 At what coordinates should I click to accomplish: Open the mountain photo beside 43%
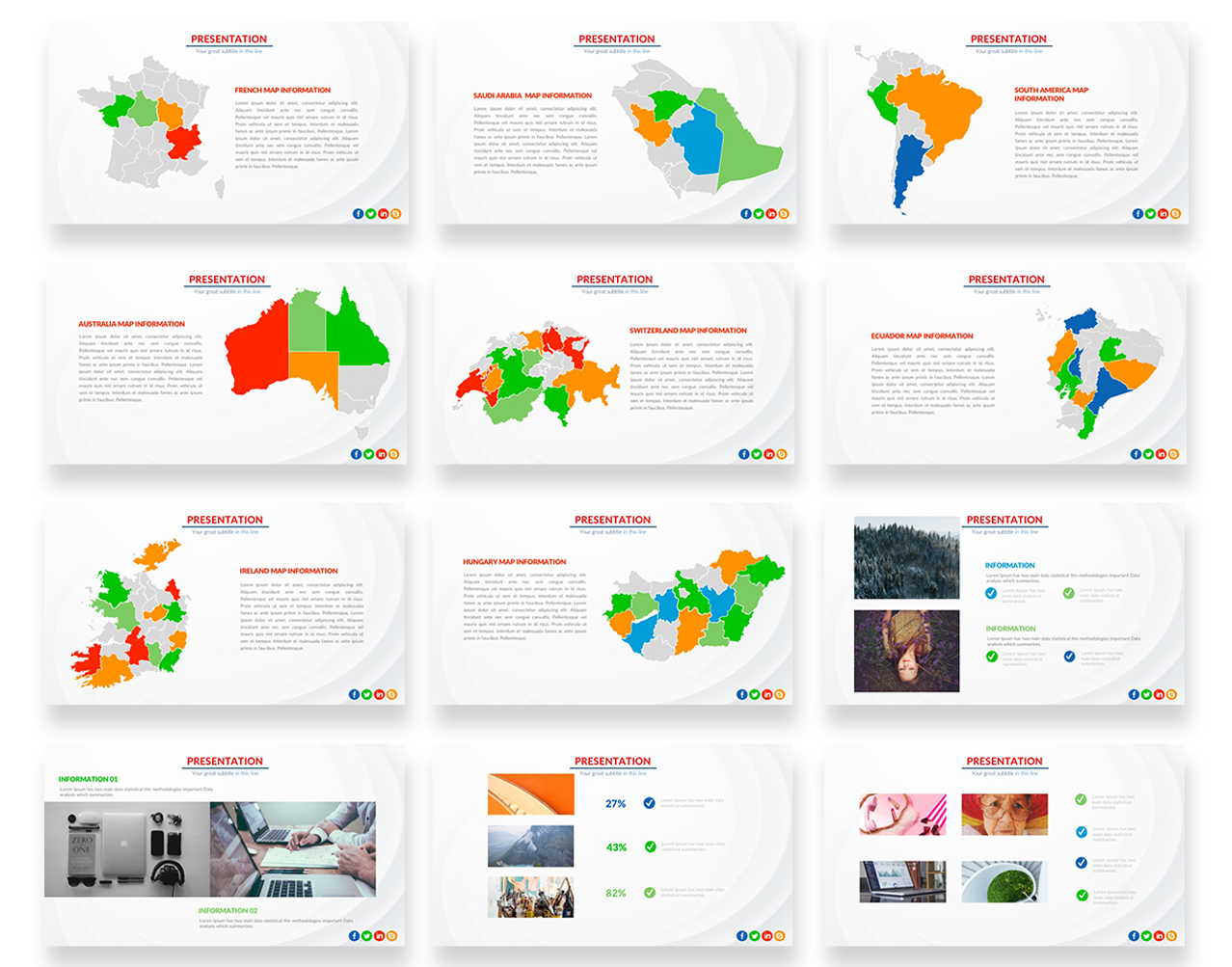[531, 846]
